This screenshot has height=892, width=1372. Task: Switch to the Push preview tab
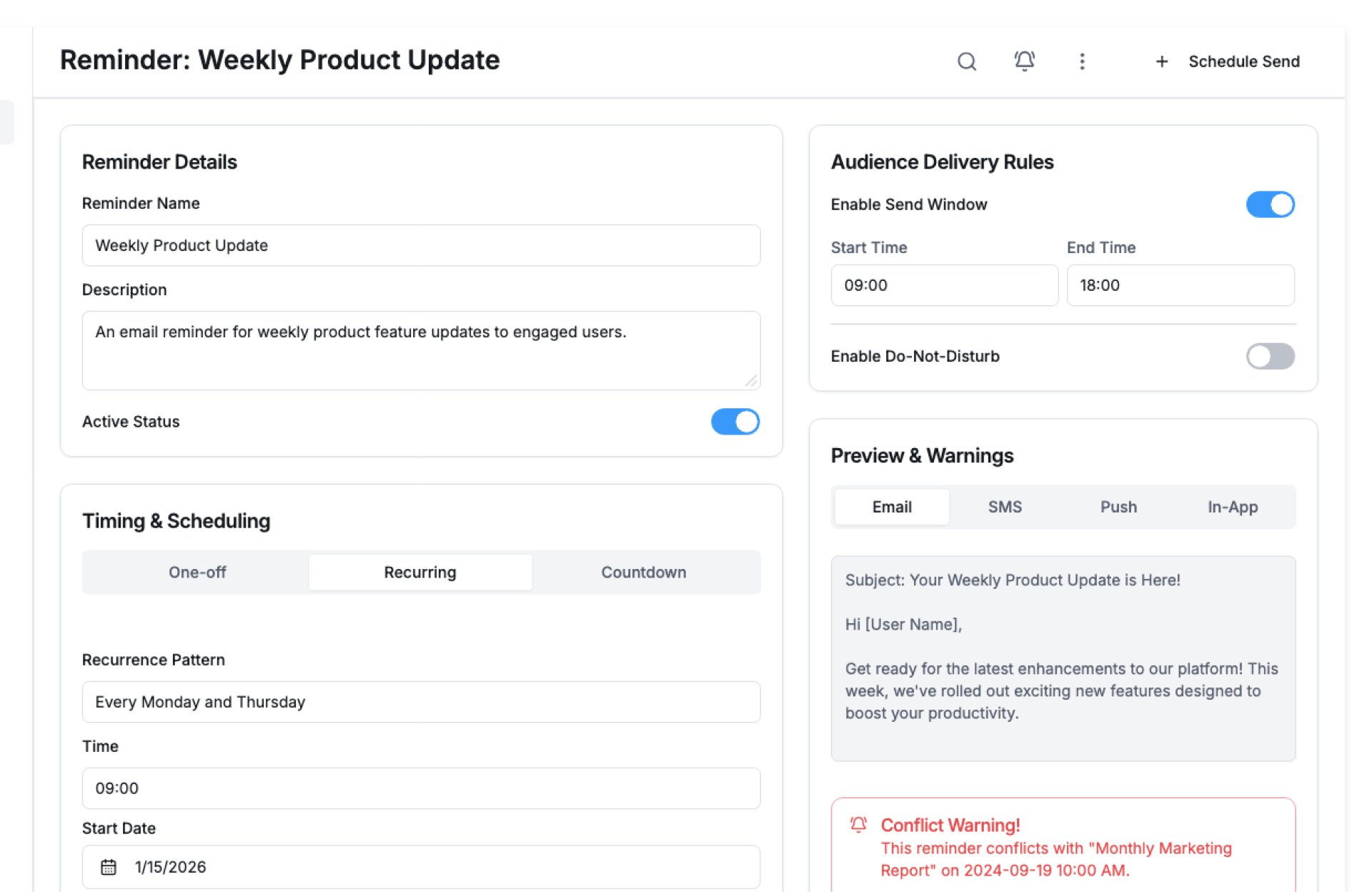(1118, 507)
